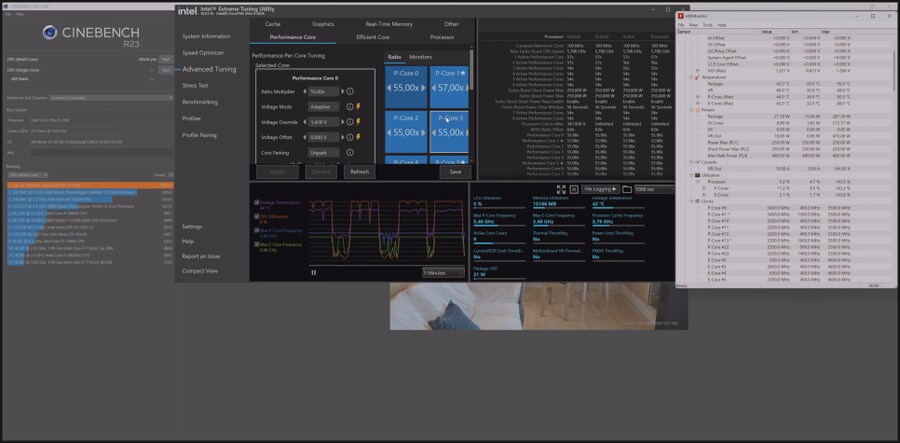
Task: Open the Stress Test section
Action: (196, 85)
